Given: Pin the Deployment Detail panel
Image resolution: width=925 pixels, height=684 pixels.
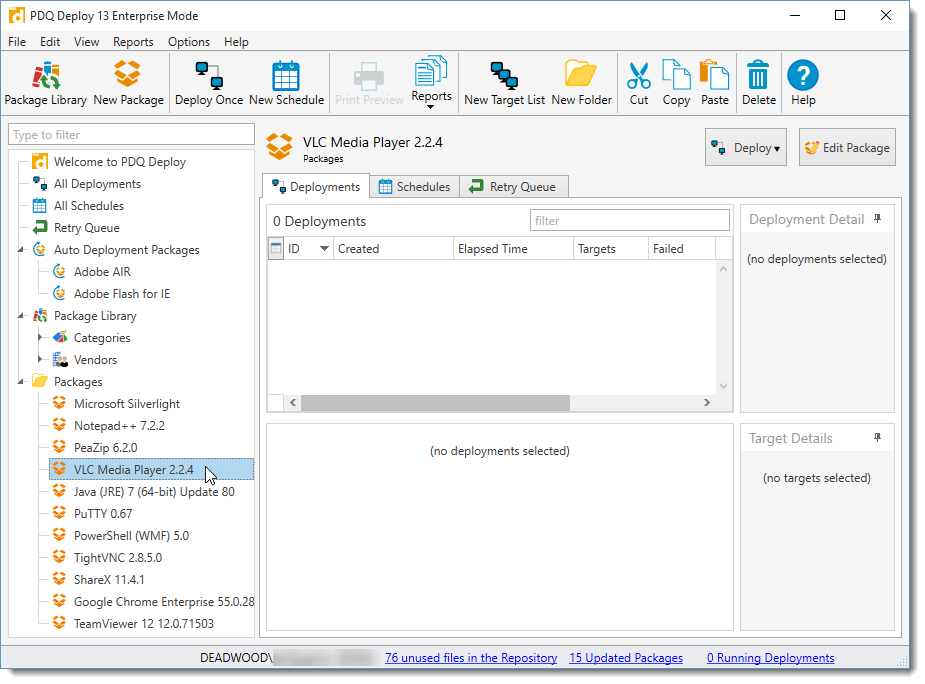Looking at the screenshot, I should (x=878, y=218).
